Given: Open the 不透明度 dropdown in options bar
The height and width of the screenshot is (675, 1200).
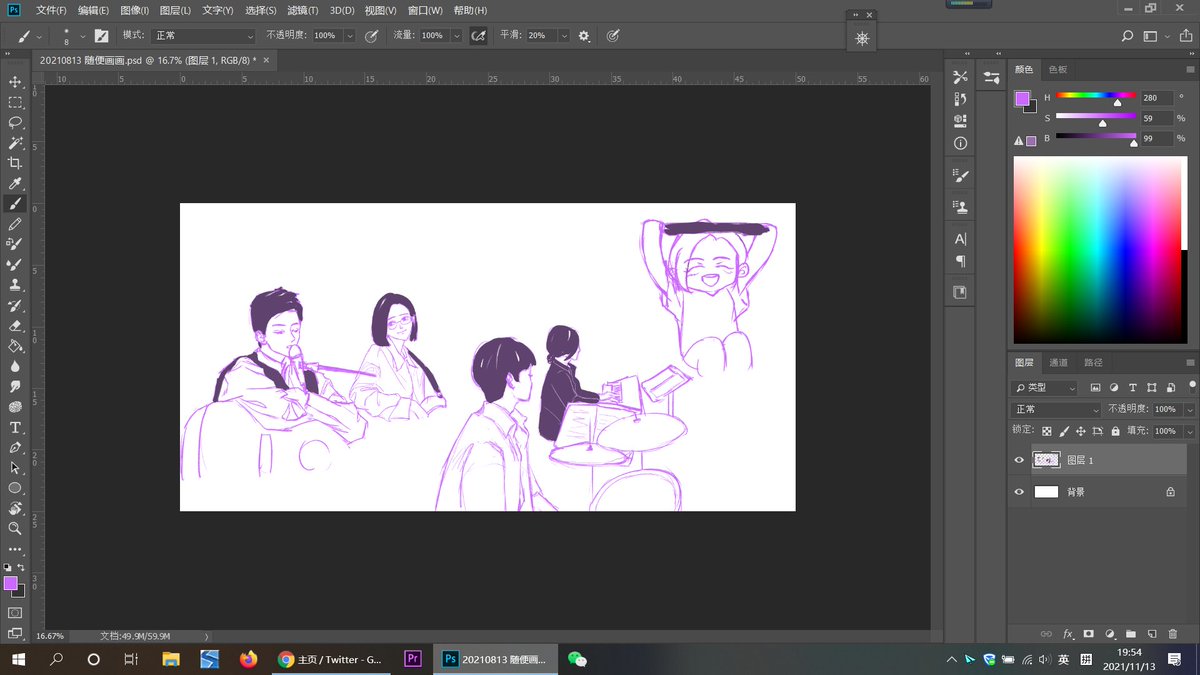Looking at the screenshot, I should coord(349,35).
